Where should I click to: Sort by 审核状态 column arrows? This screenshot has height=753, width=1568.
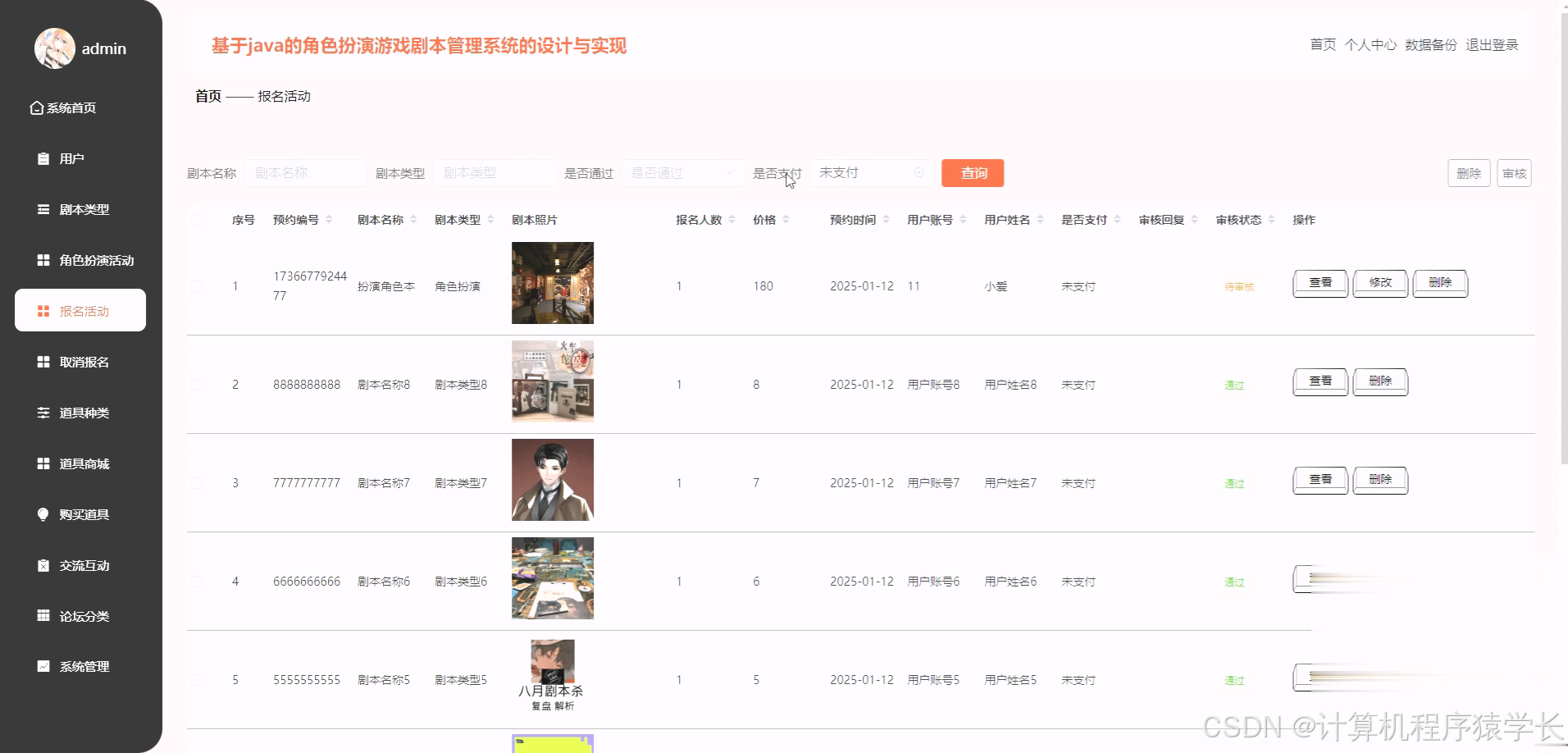click(x=1271, y=220)
